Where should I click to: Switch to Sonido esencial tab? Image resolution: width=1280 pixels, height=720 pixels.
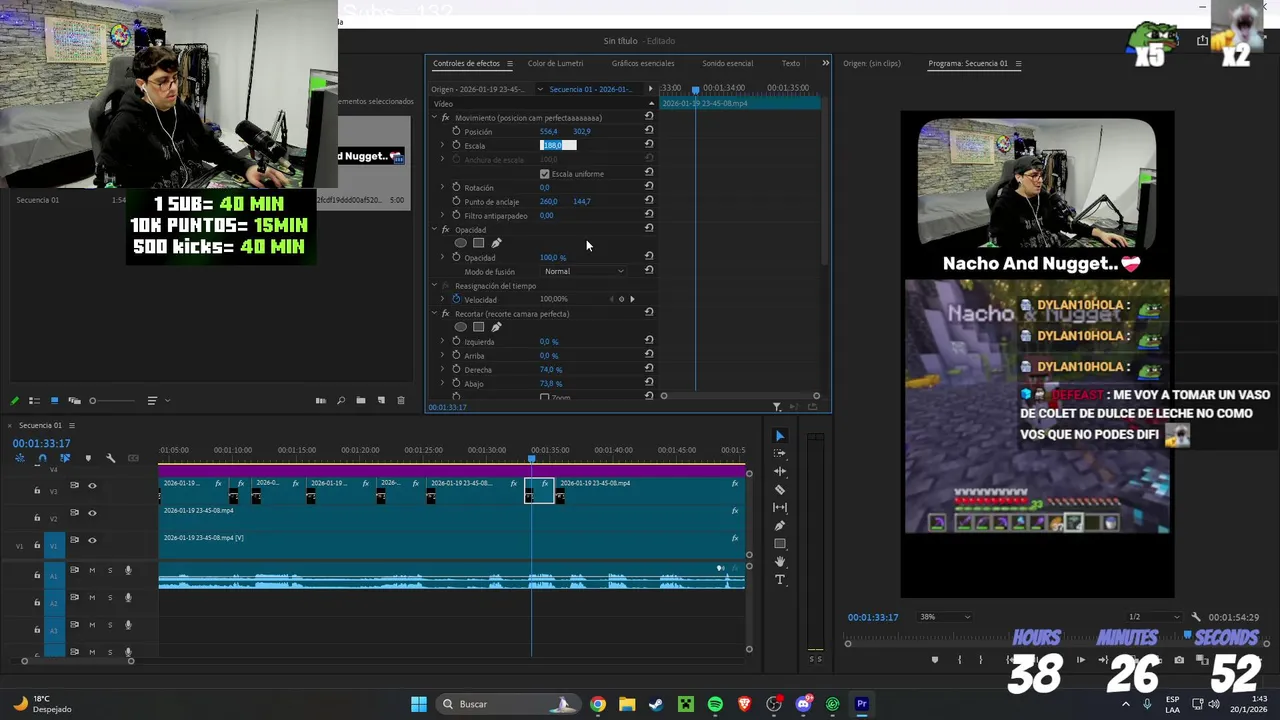[x=727, y=63]
